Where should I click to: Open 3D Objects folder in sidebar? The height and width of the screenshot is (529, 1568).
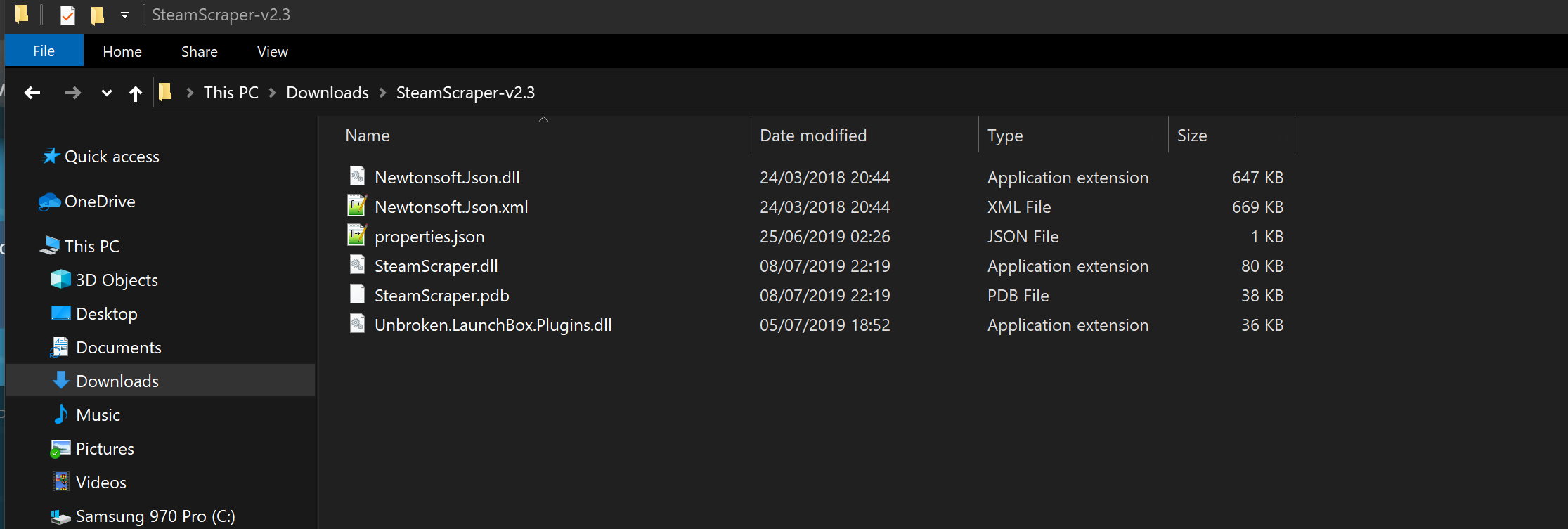click(117, 280)
